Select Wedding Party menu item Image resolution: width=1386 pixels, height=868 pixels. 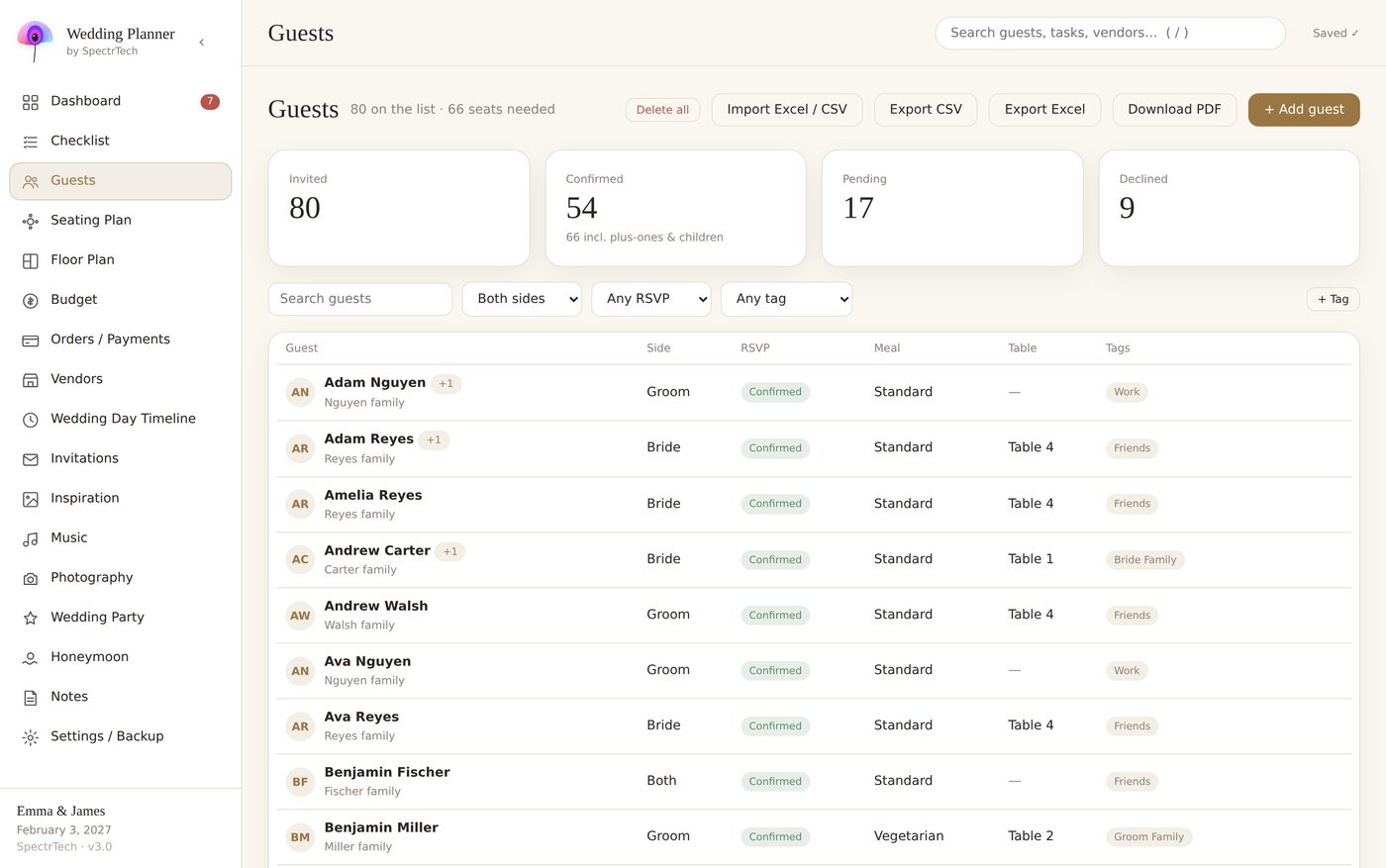pos(121,618)
